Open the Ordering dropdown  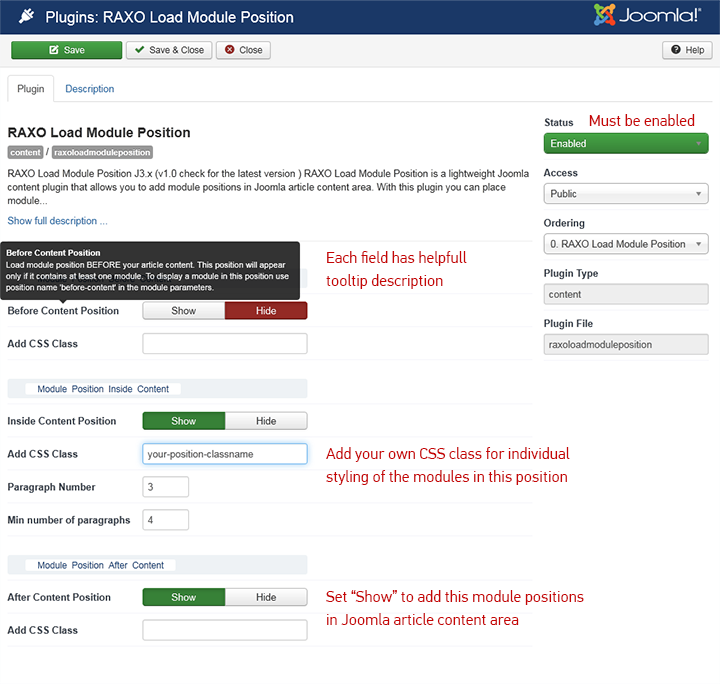click(626, 244)
